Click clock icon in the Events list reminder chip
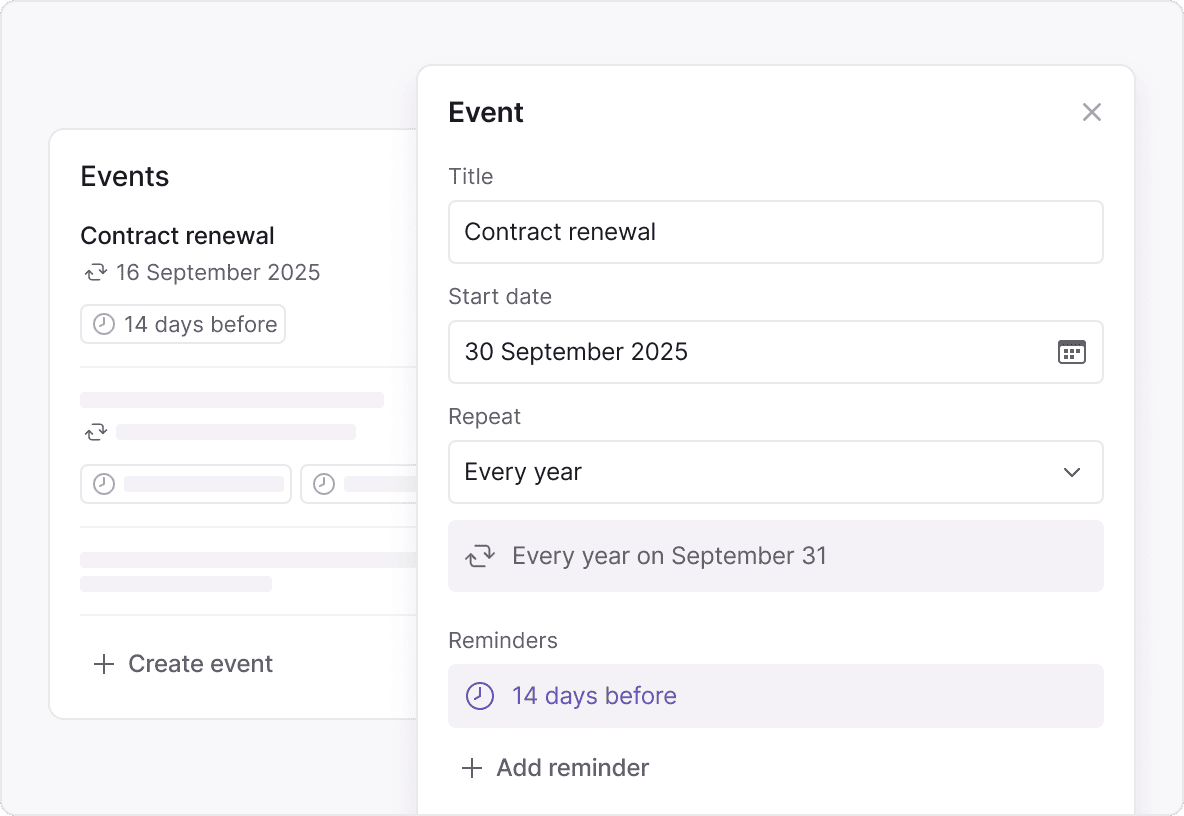This screenshot has width=1184, height=816. (x=104, y=325)
